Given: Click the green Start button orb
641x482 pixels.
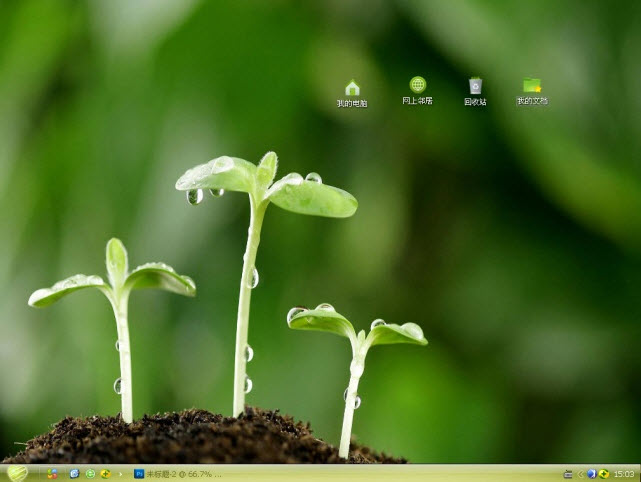Looking at the screenshot, I should click(x=17, y=473).
